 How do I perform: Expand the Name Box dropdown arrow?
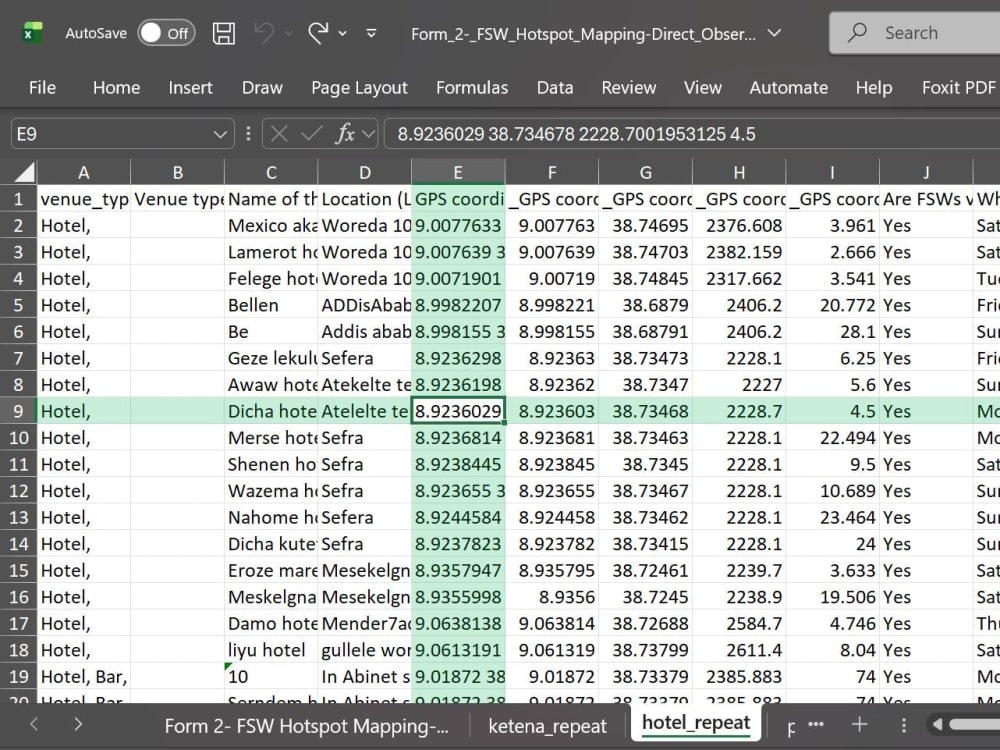coord(220,135)
